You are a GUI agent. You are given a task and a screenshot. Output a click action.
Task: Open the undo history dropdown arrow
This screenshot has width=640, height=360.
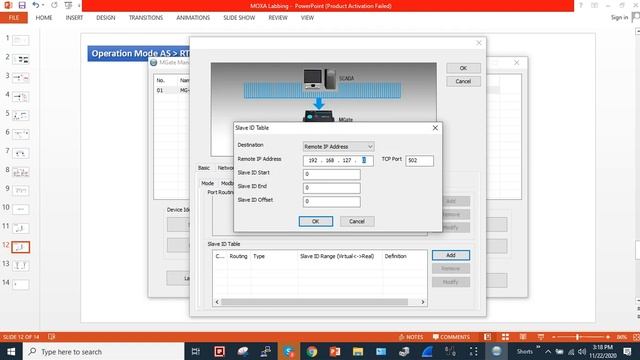(x=43, y=5)
